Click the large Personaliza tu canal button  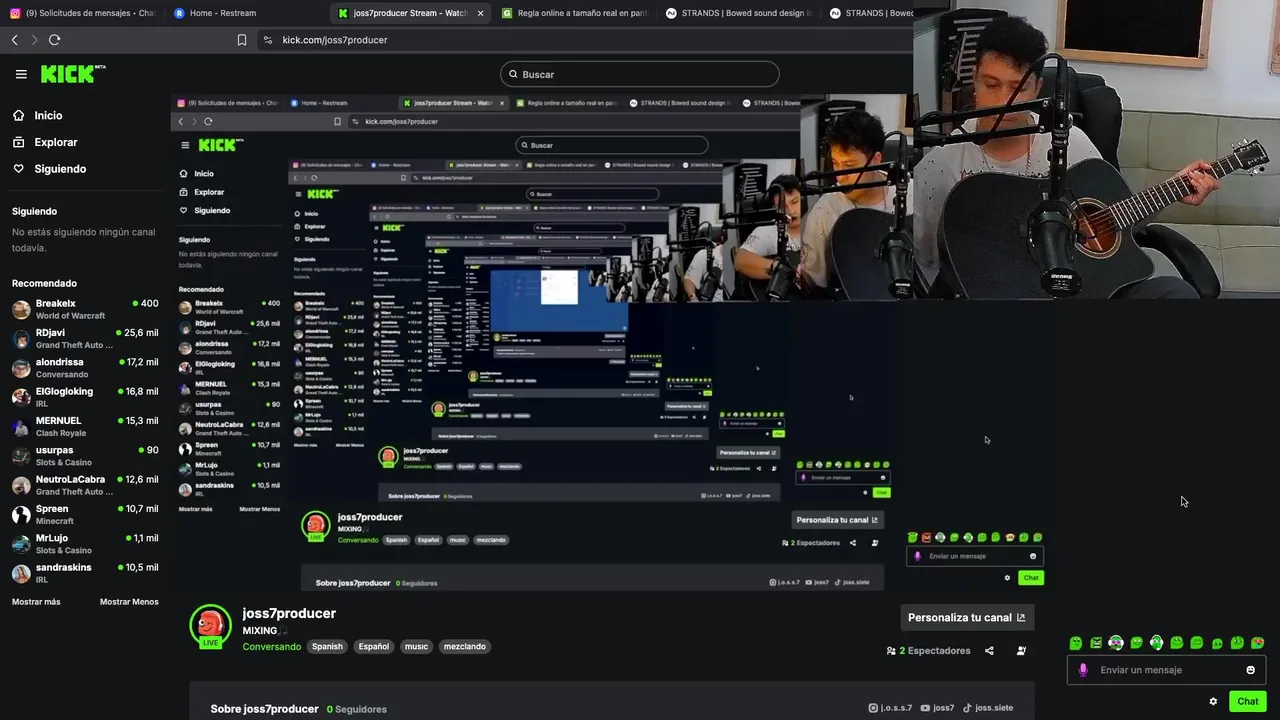tap(967, 617)
